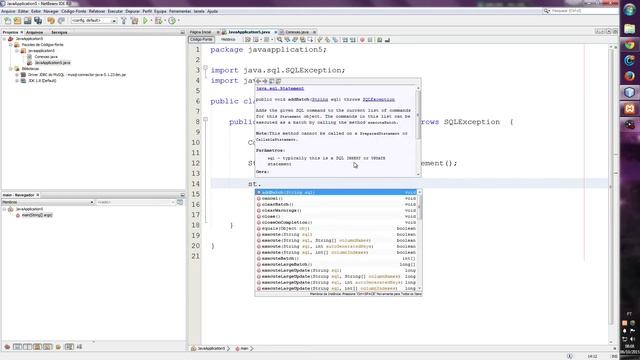Click the Javadoc popup vertical scrollbar

[x=418, y=131]
